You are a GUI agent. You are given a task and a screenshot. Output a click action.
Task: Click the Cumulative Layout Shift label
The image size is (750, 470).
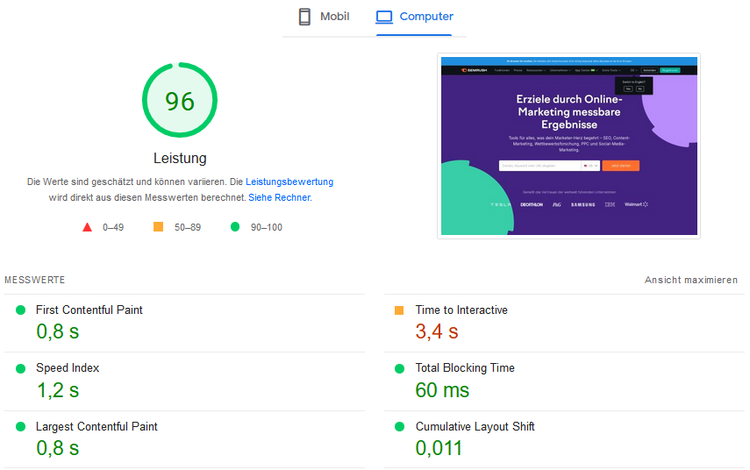[x=475, y=426]
